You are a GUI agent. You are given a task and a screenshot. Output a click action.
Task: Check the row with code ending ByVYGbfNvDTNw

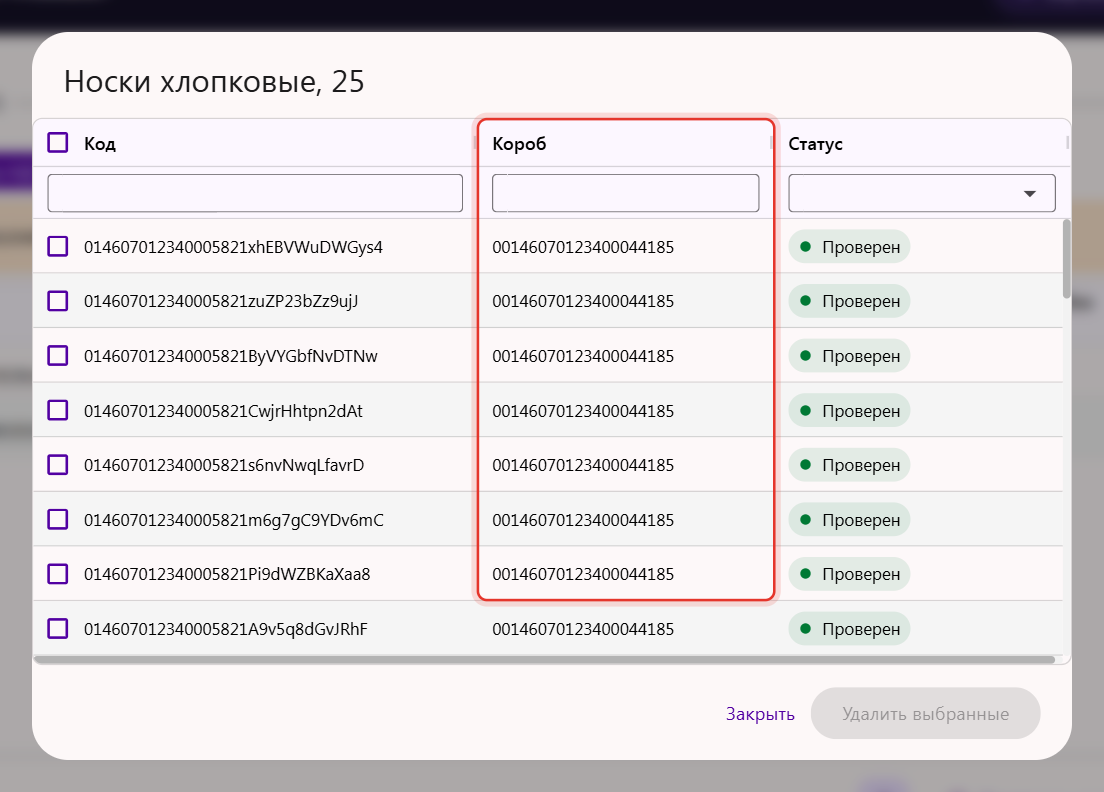click(x=58, y=356)
